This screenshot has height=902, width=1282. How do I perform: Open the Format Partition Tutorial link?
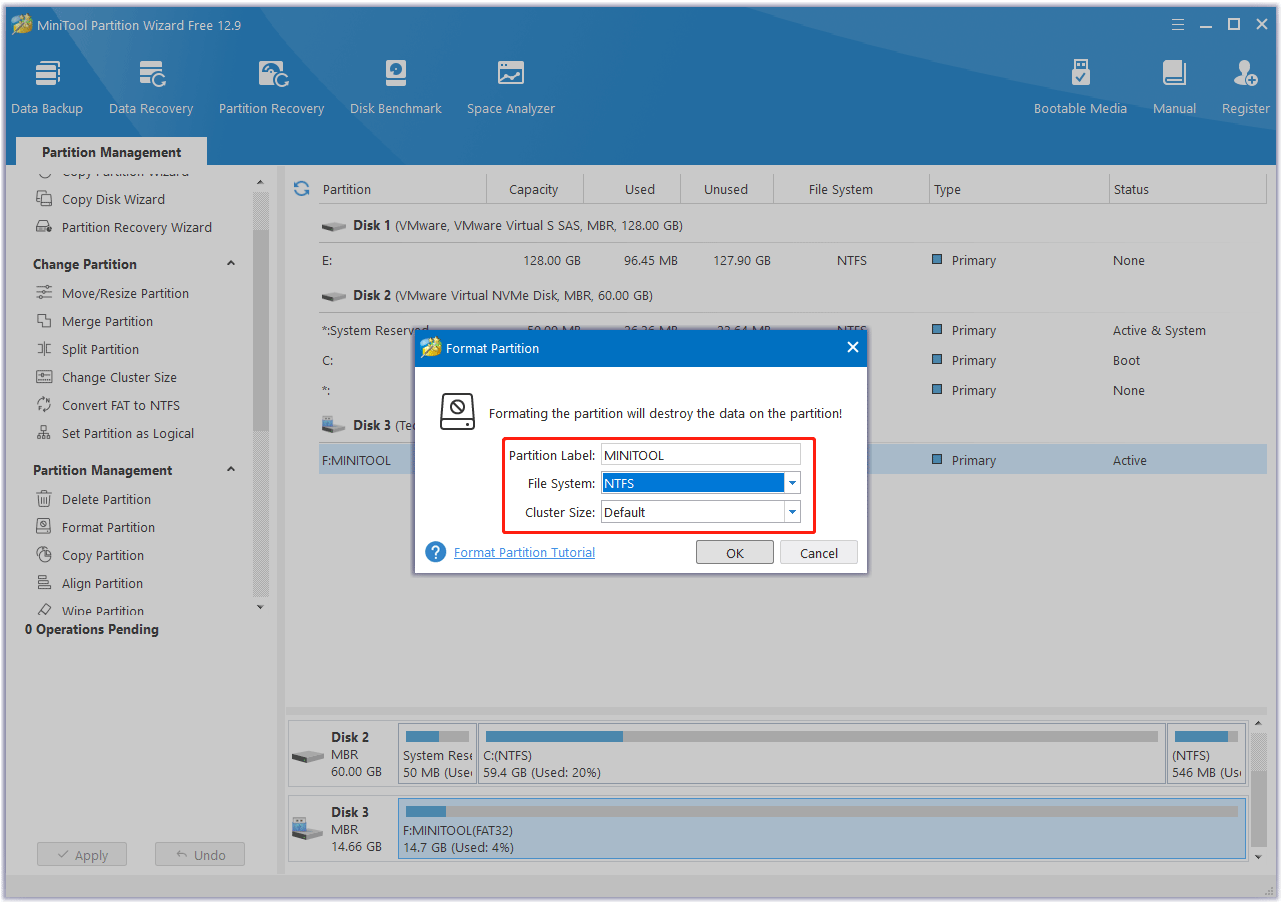click(524, 551)
